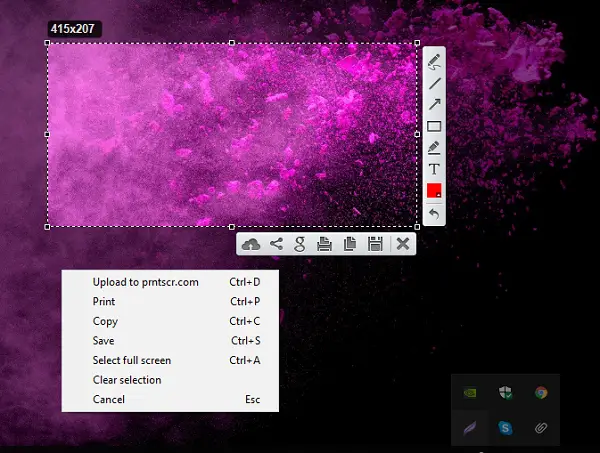Choose Print from the context menu

(x=170, y=301)
